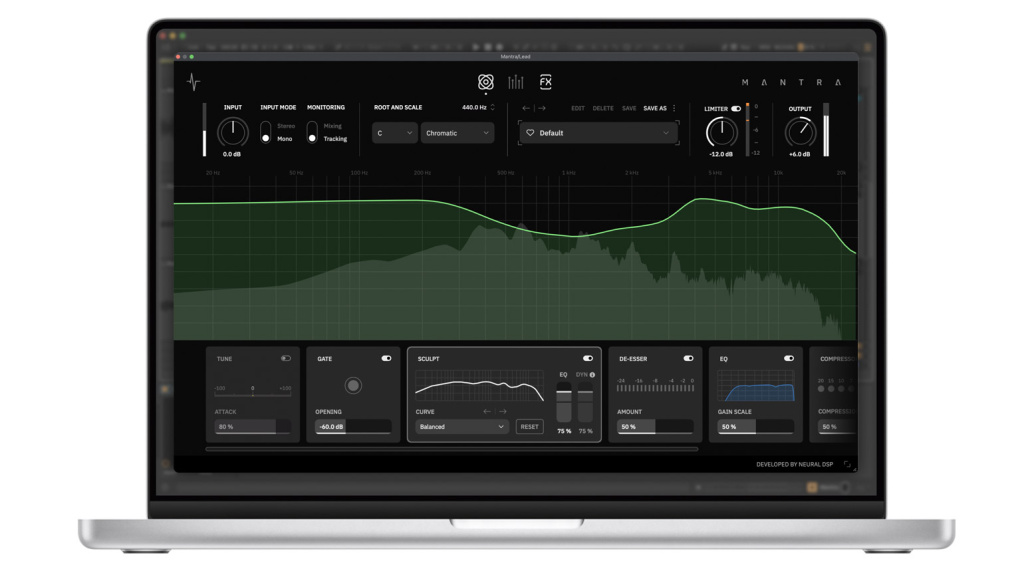Show DYN info tooltip icon
Screen dimensions: 1024x565
[x=592, y=375]
